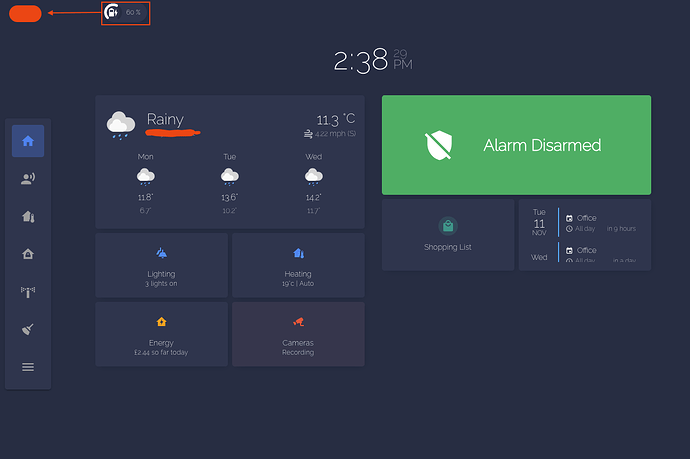Open Tuesday 11 Nov Office calendar event
Viewport: 690px width, 459px height.
(x=601, y=223)
